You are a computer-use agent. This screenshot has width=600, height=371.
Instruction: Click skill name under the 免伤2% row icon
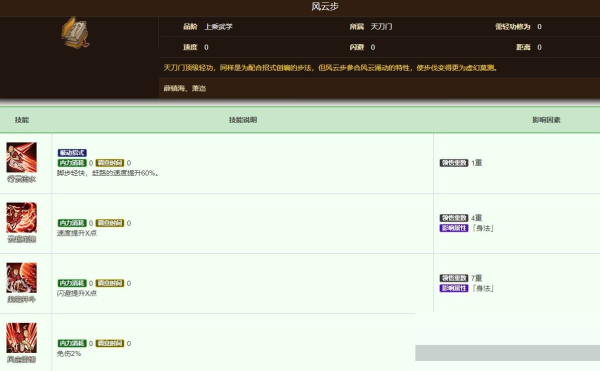point(21,360)
